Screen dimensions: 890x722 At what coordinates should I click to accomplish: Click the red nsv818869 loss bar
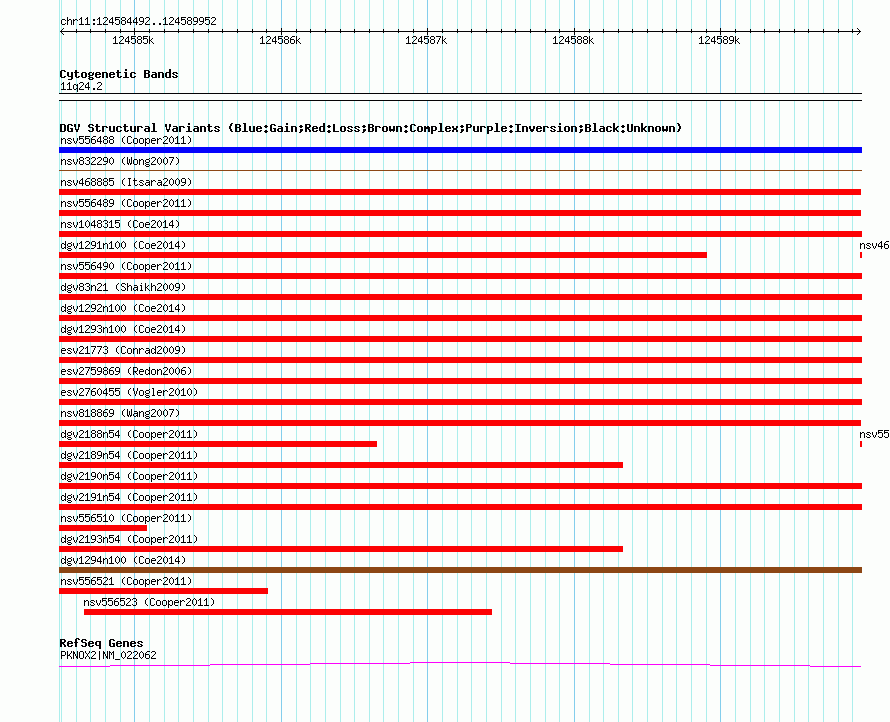pyautogui.click(x=460, y=423)
